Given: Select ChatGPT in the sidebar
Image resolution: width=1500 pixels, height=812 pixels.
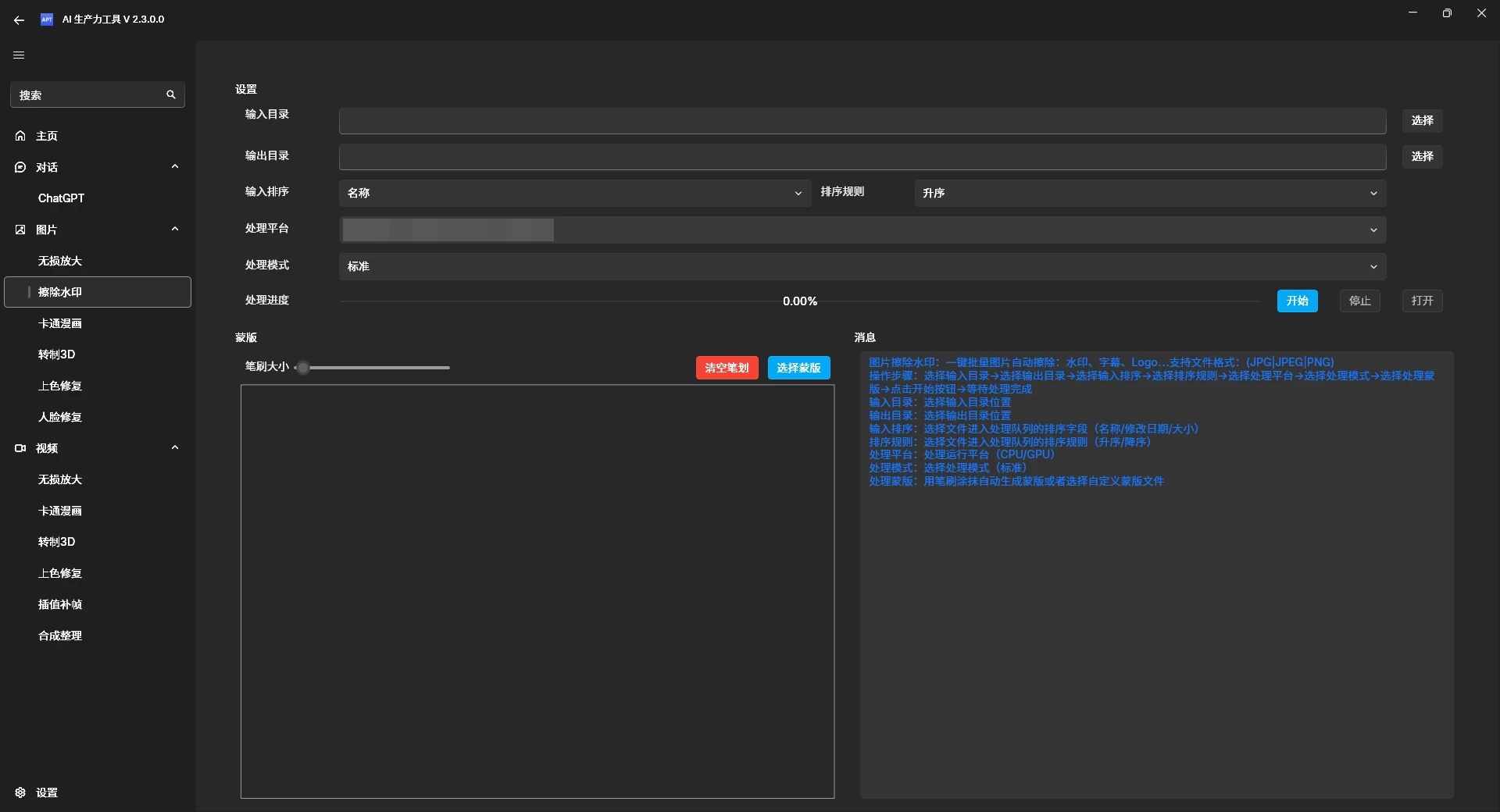Looking at the screenshot, I should point(61,198).
